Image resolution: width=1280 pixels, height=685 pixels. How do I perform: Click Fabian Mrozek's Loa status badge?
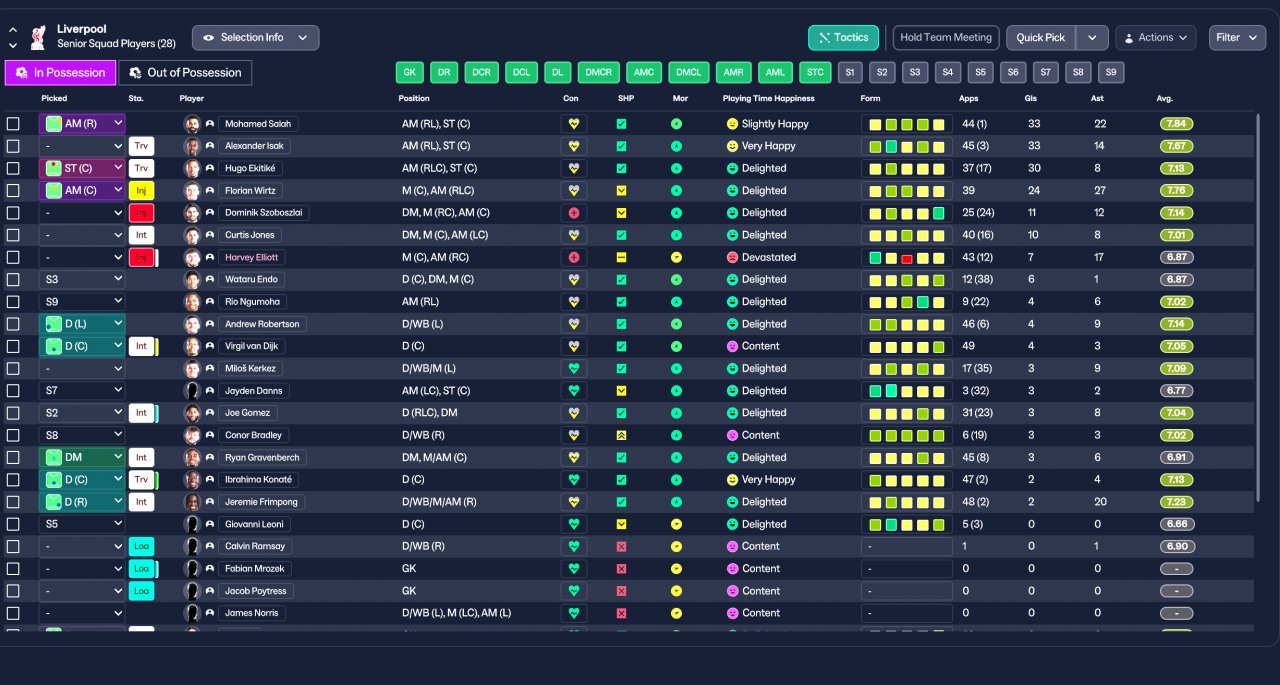[141, 568]
